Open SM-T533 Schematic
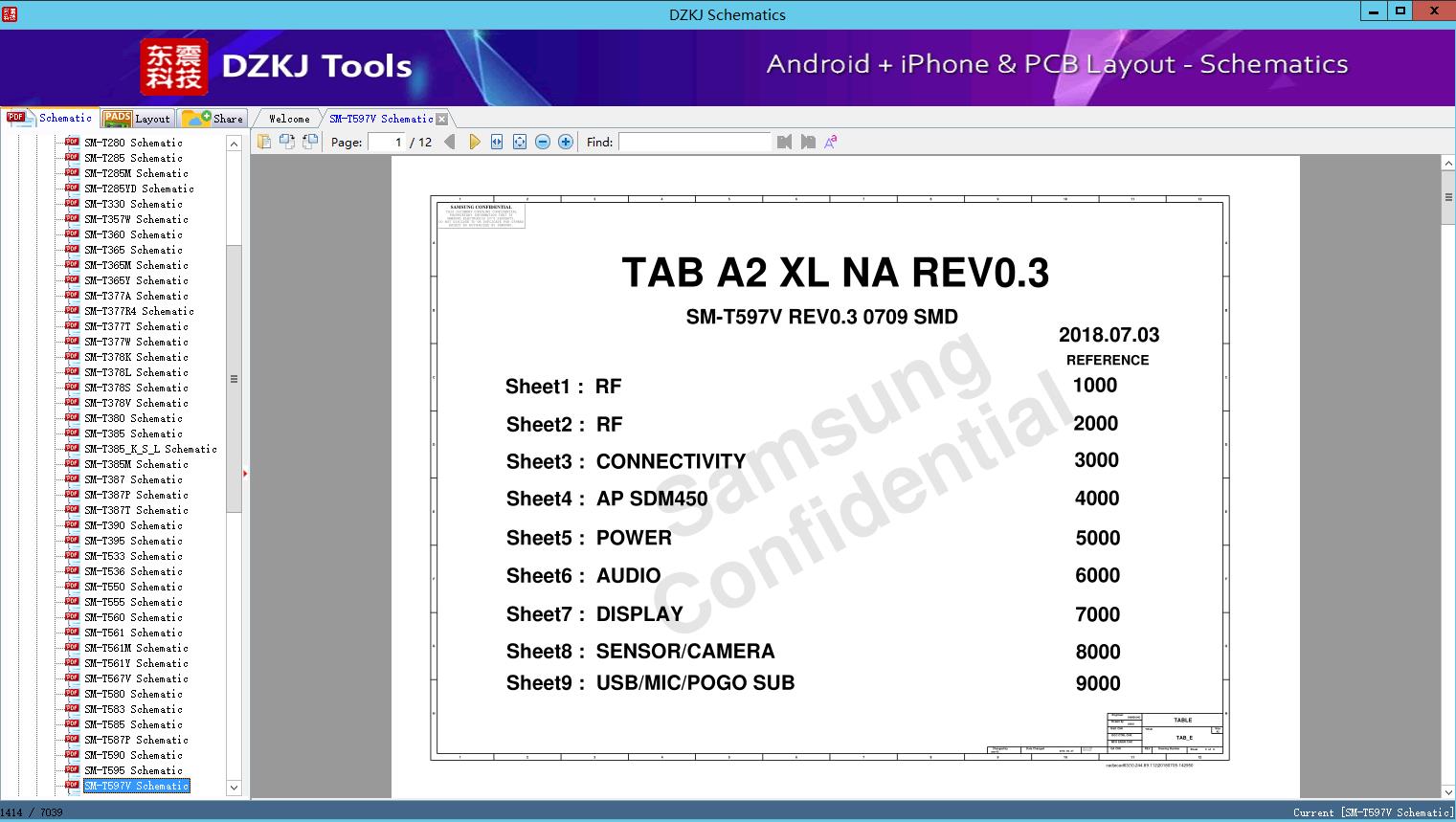This screenshot has width=1456, height=822. pos(133,556)
